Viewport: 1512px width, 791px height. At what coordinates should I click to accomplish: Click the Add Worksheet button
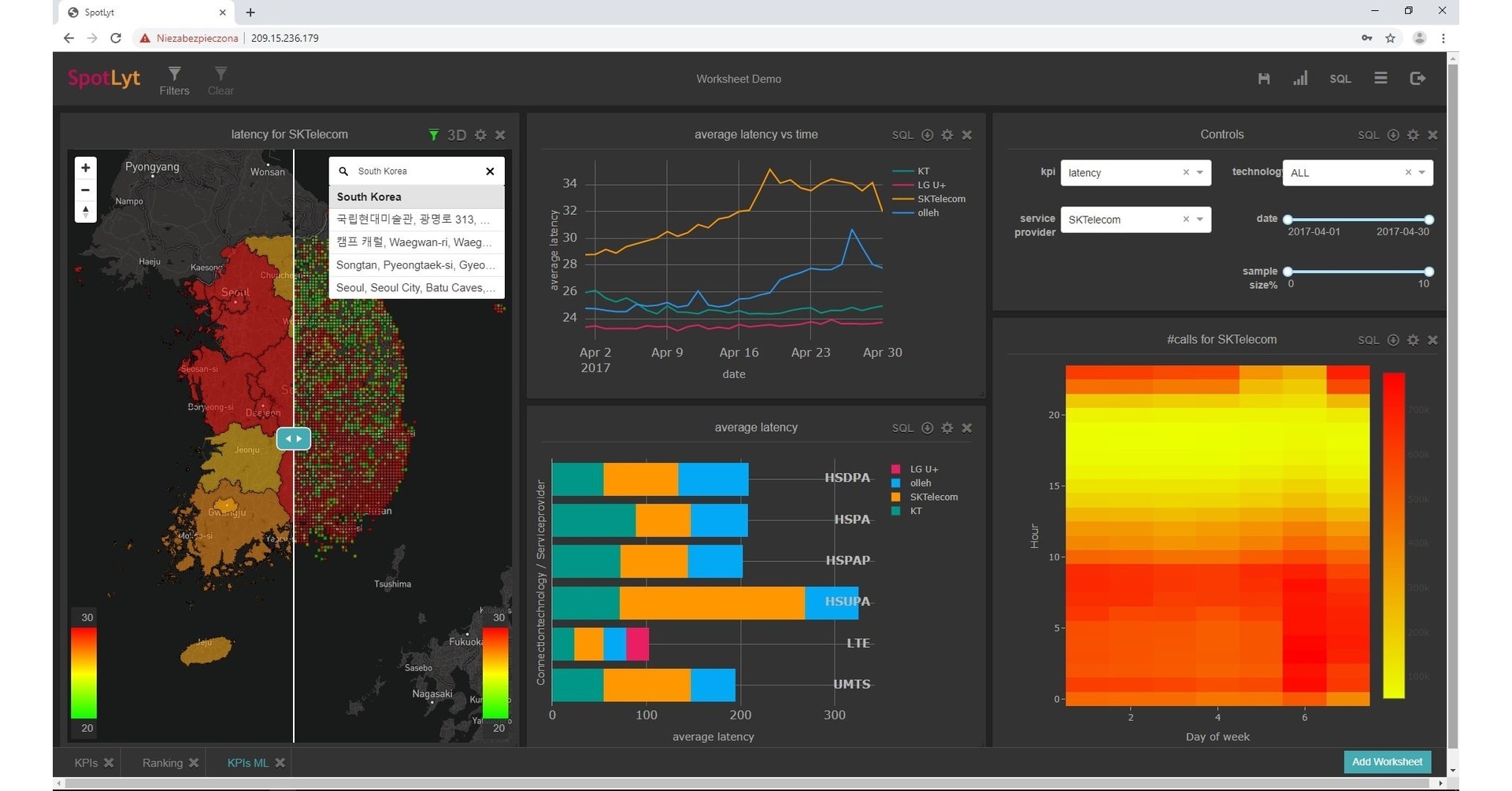click(x=1387, y=762)
